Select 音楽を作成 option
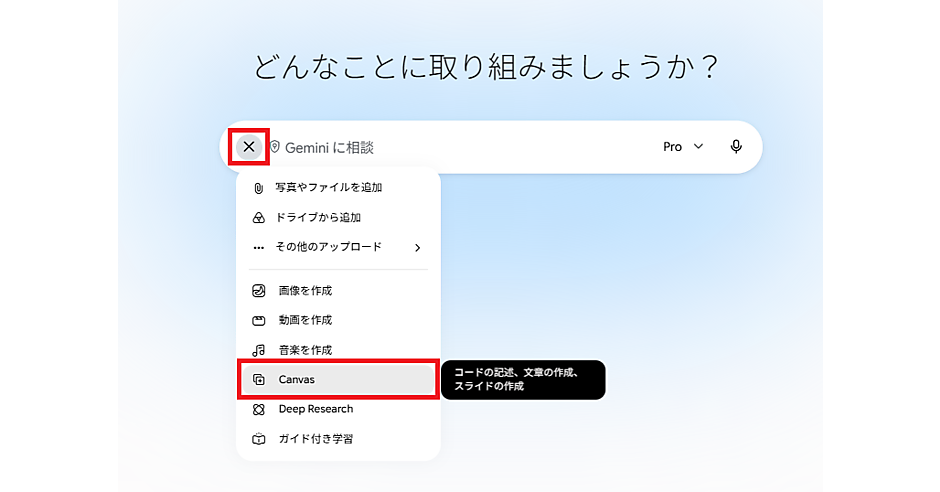The width and height of the screenshot is (940, 492). pos(338,350)
